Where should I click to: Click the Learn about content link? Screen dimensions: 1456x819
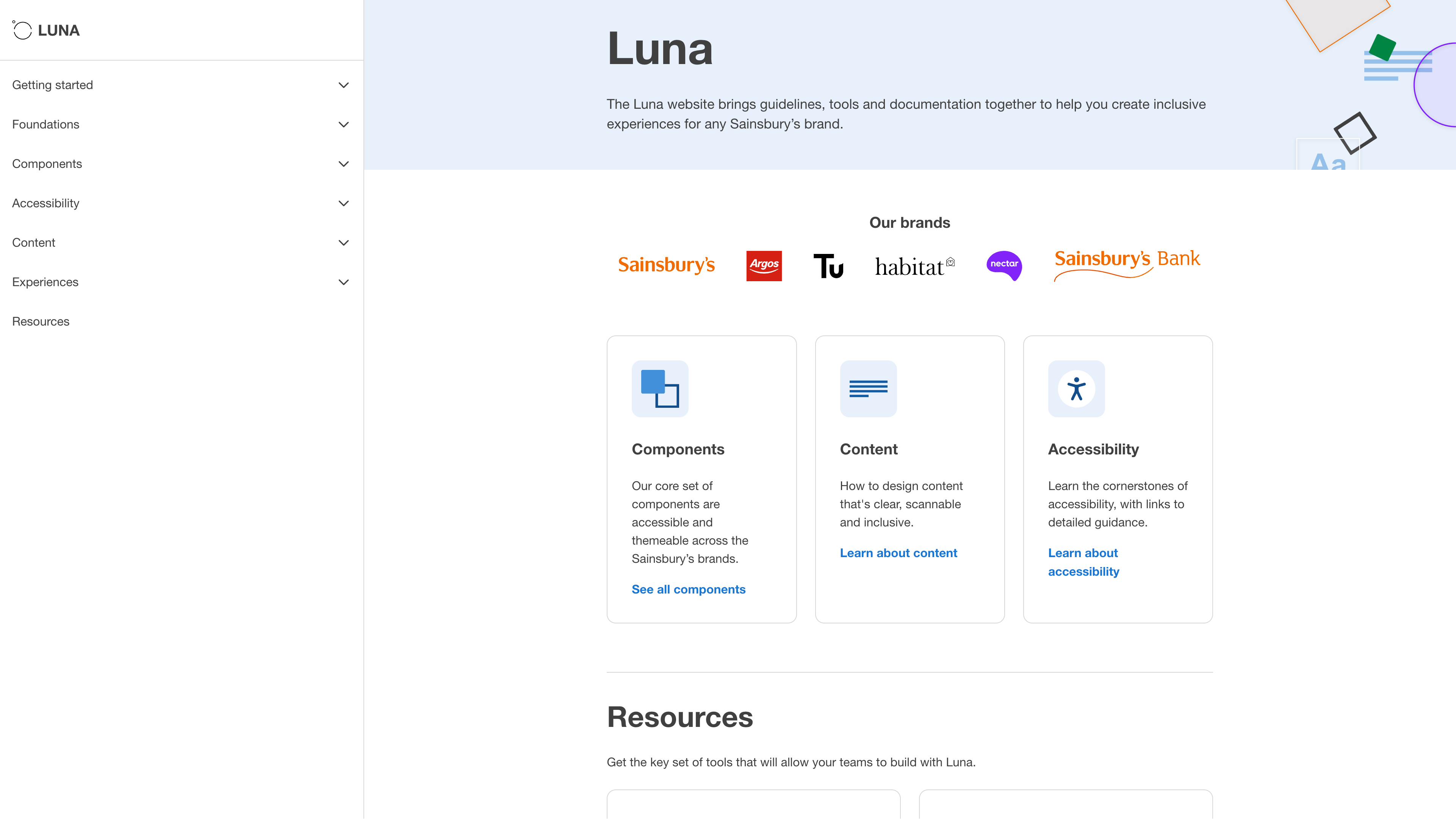pyautogui.click(x=898, y=553)
